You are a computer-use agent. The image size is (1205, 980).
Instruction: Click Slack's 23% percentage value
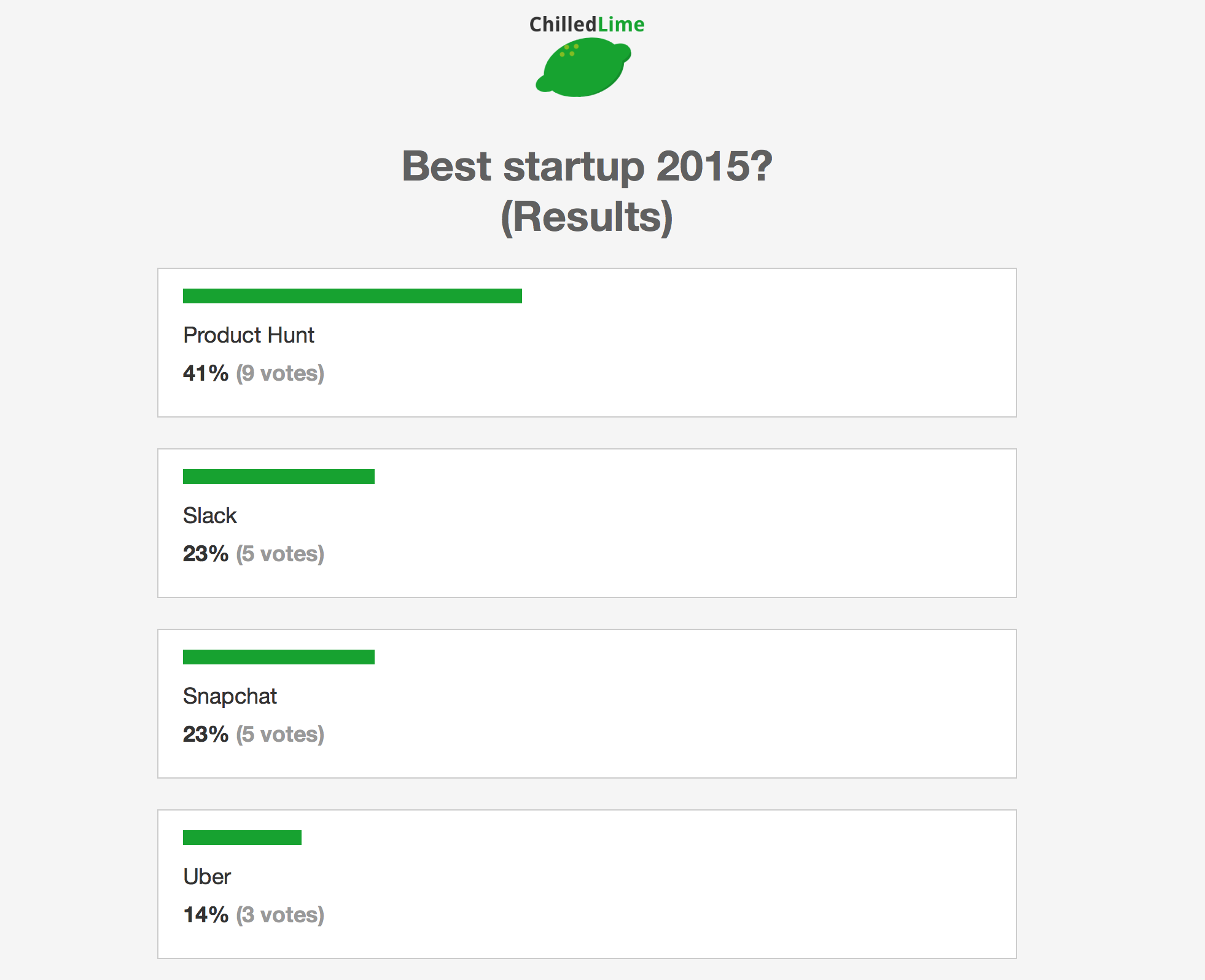(x=206, y=554)
